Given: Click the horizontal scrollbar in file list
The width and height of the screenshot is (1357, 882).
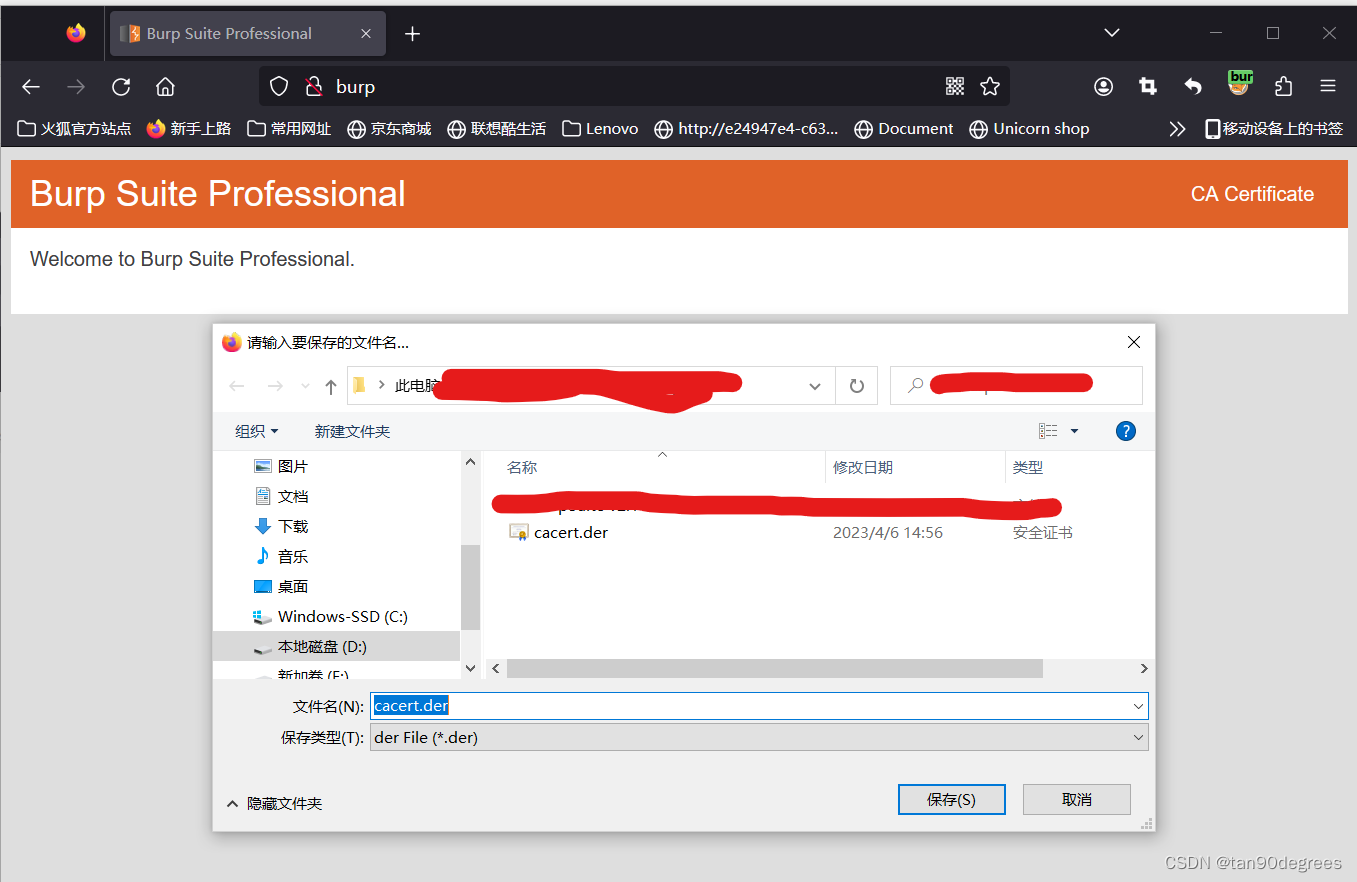Looking at the screenshot, I should coord(775,668).
